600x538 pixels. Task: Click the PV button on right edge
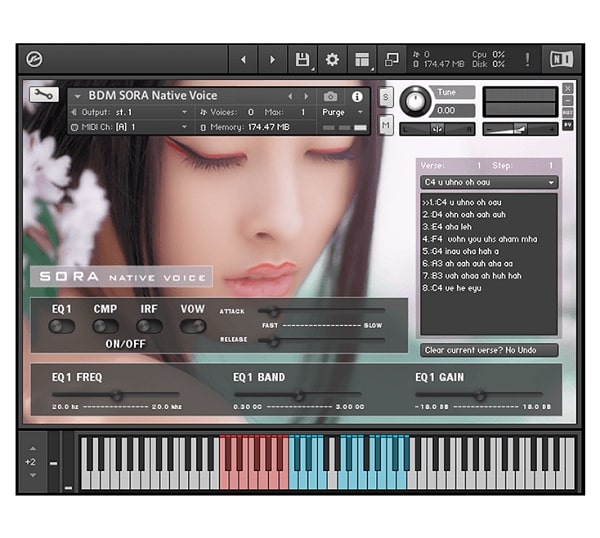(x=568, y=125)
